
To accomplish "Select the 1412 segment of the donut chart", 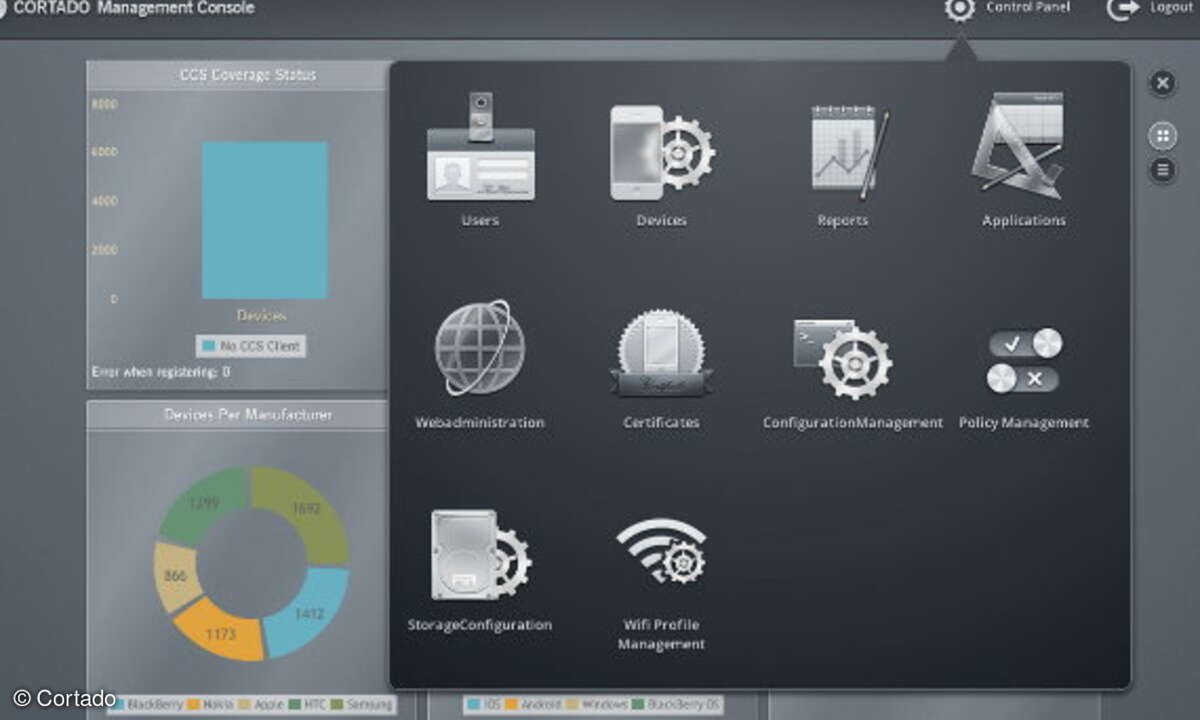I will tap(307, 612).
